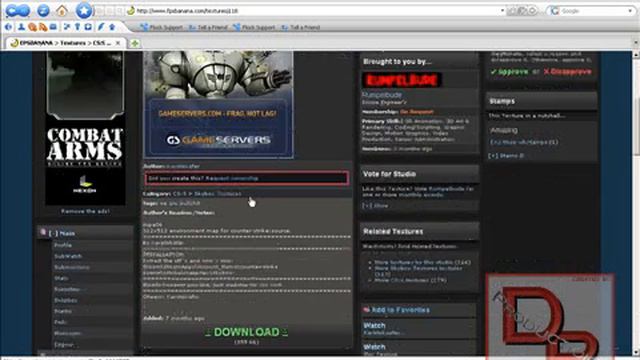The width and height of the screenshot is (640, 360).
Task: Click the GameServers ad banner
Action: [218, 104]
